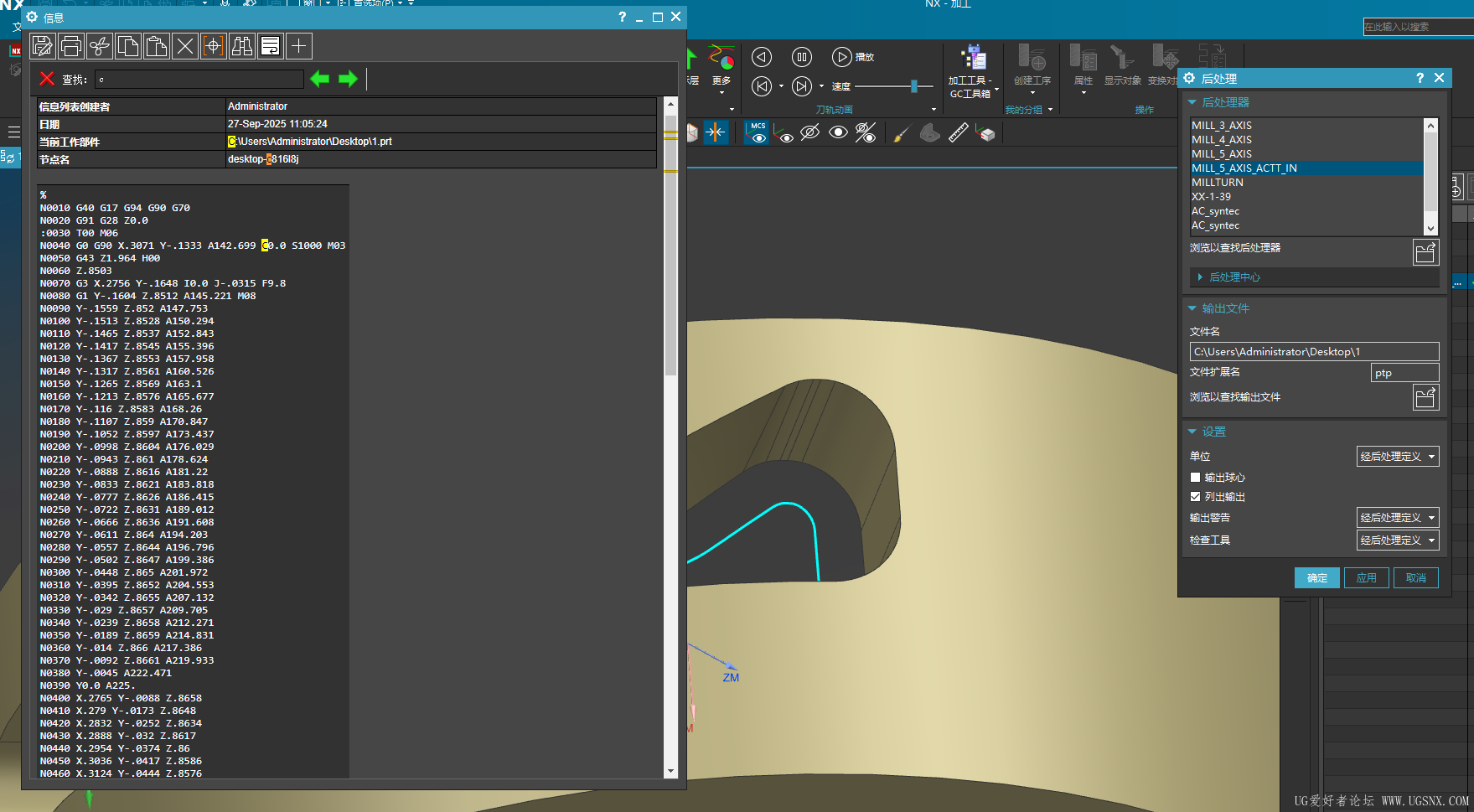1474x812 pixels.
Task: Open the 单位 units dropdown
Action: [x=1397, y=457]
